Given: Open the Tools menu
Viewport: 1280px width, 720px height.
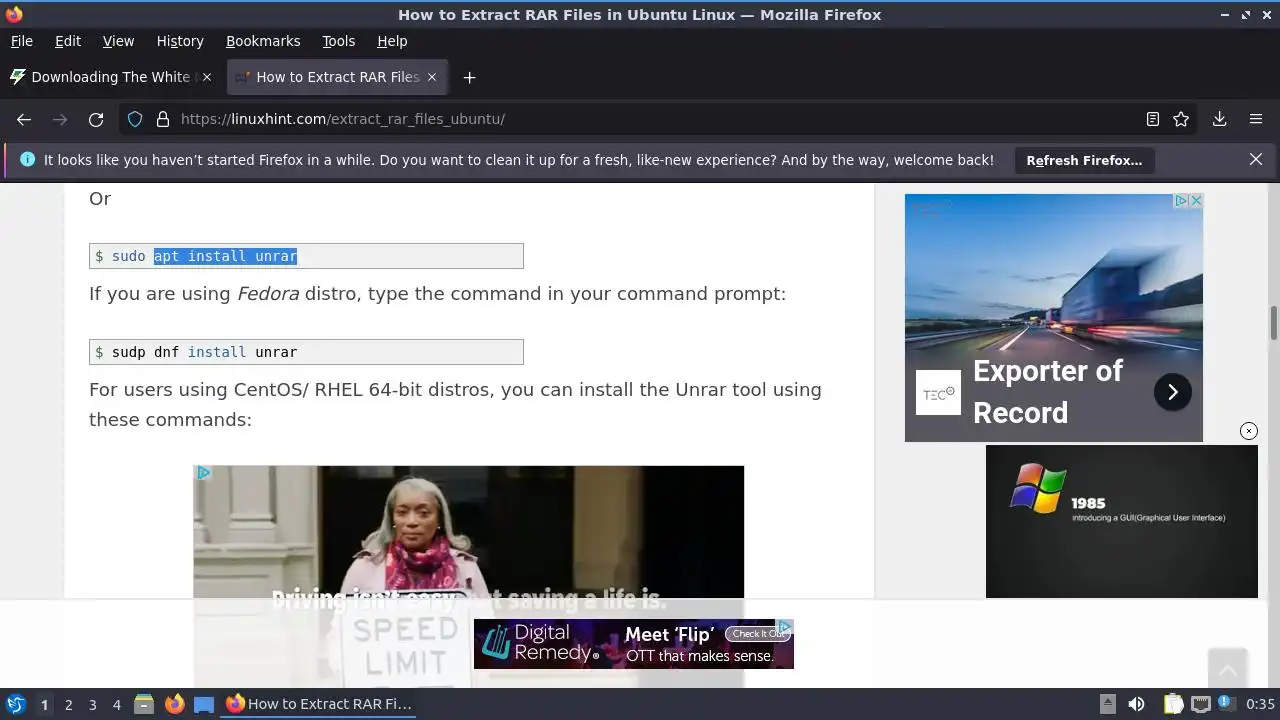Looking at the screenshot, I should (338, 41).
